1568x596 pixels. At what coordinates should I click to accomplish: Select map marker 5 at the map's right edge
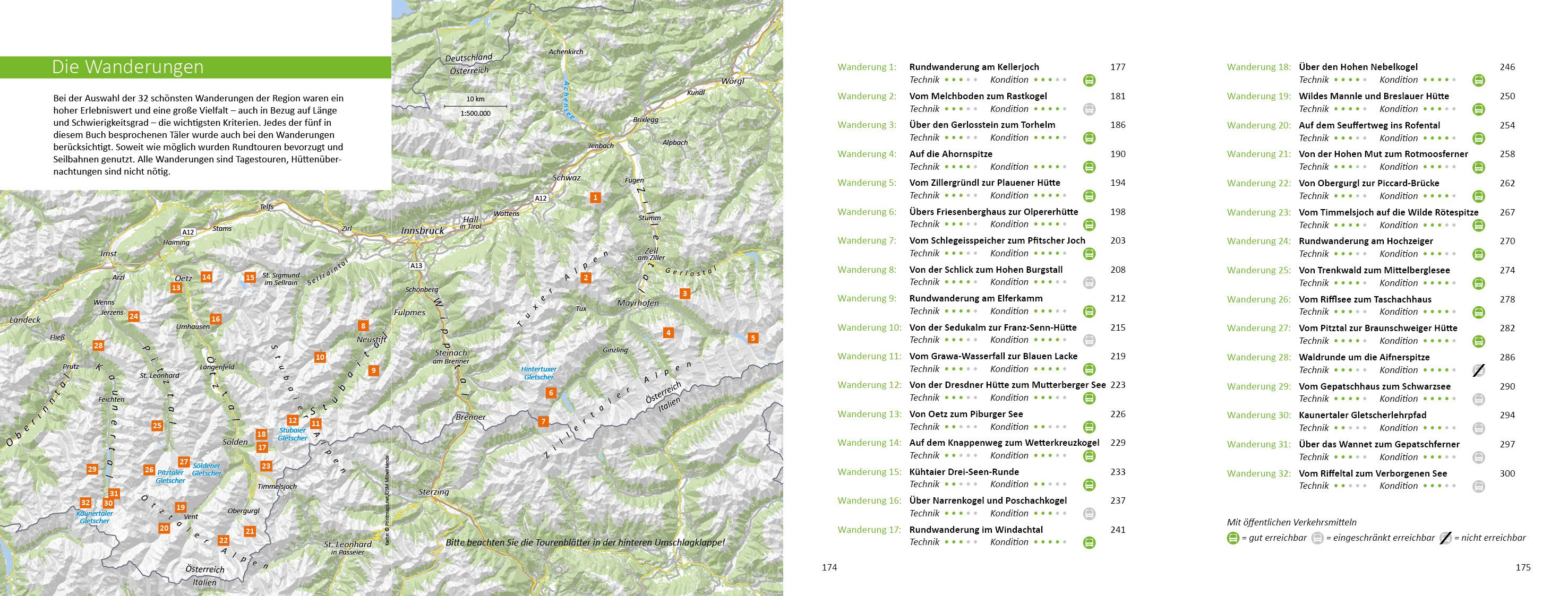click(x=752, y=338)
